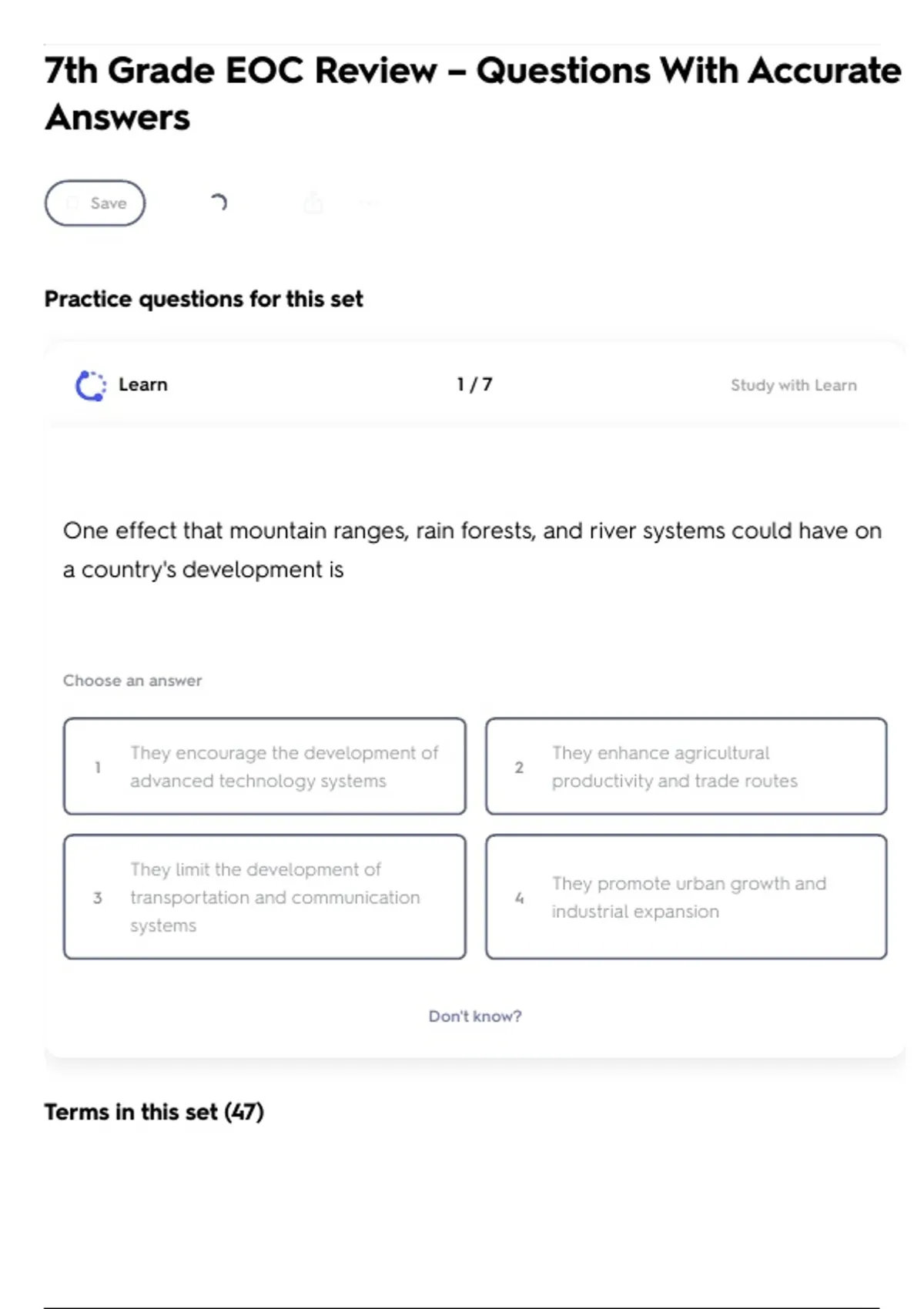Click the Practice questions for this set heading
Screen dimensions: 924x1309
203,299
